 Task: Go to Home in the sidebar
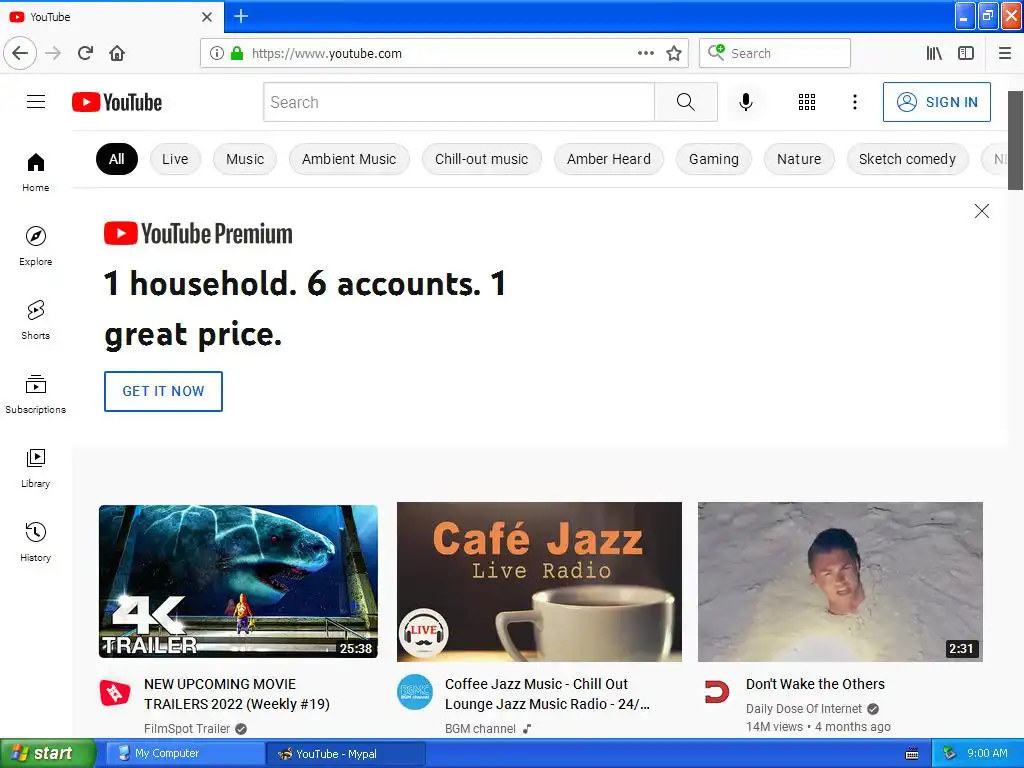coord(35,172)
